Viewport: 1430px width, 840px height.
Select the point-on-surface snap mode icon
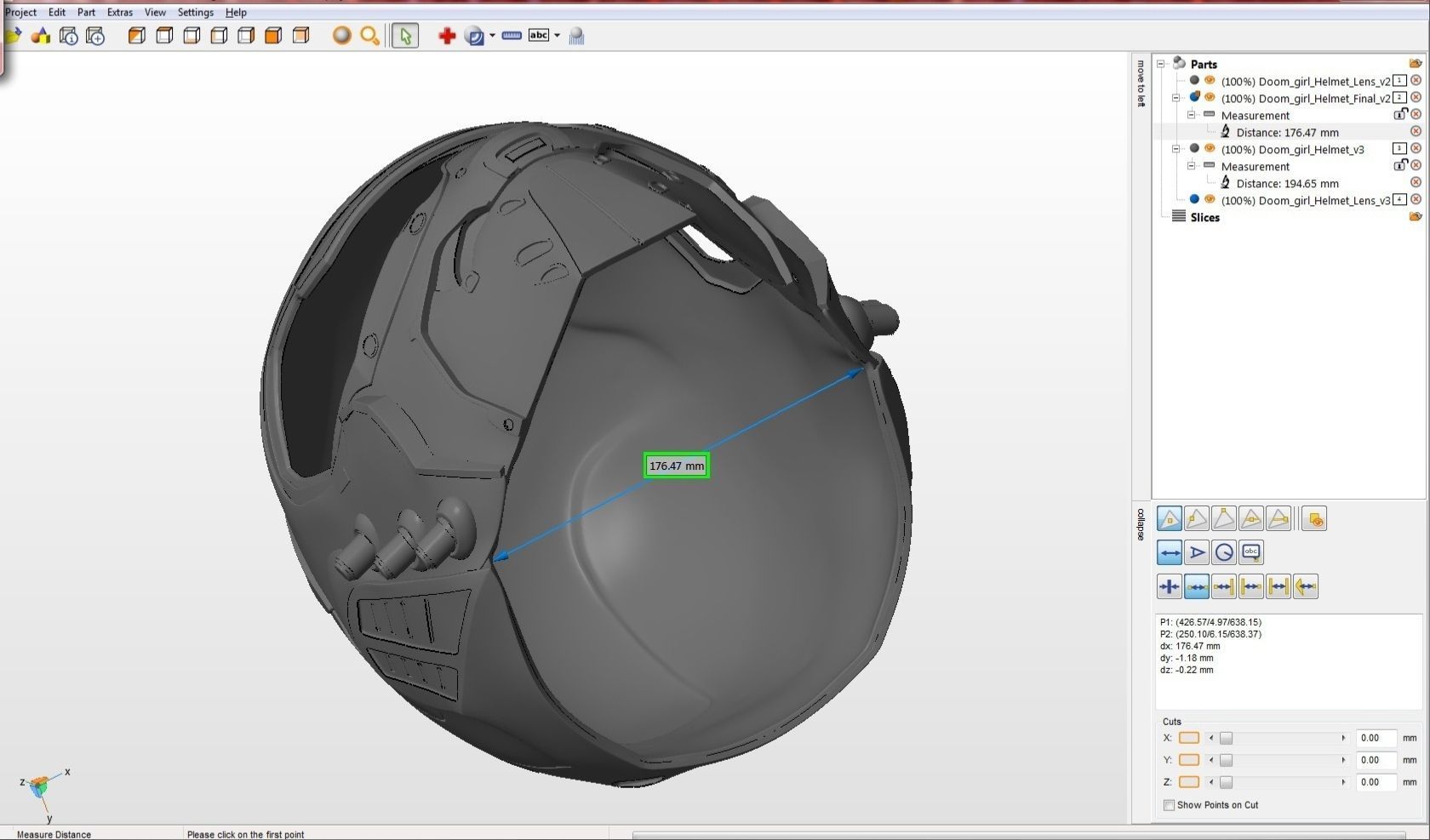(1170, 518)
